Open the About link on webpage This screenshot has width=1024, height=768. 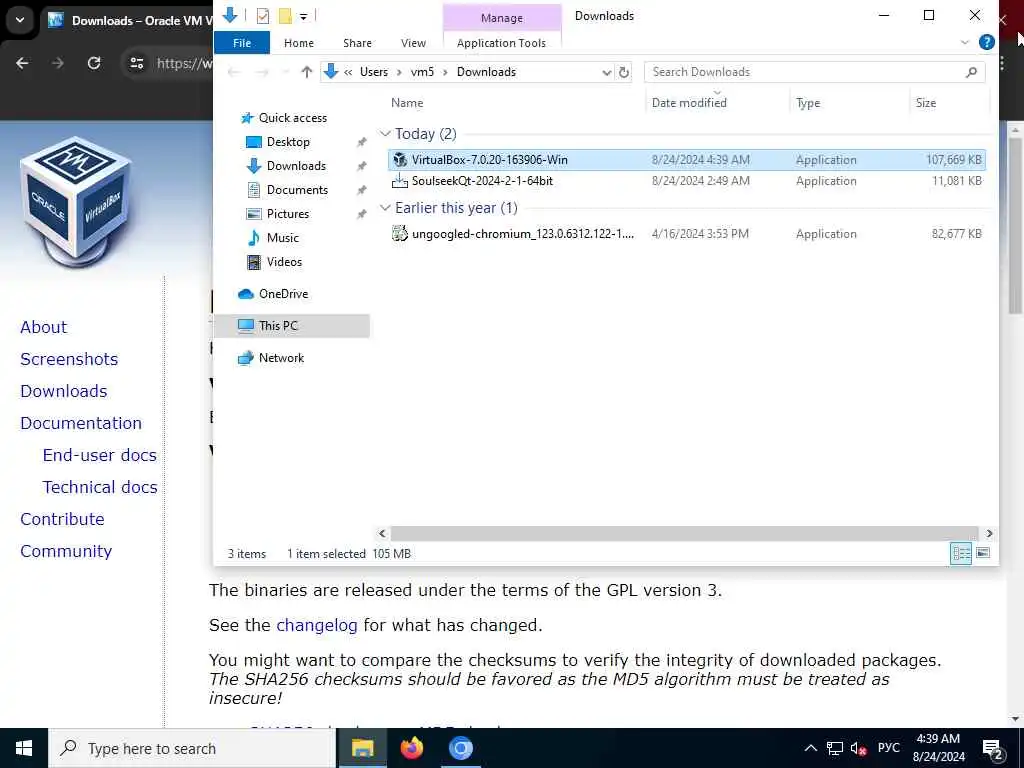point(44,327)
